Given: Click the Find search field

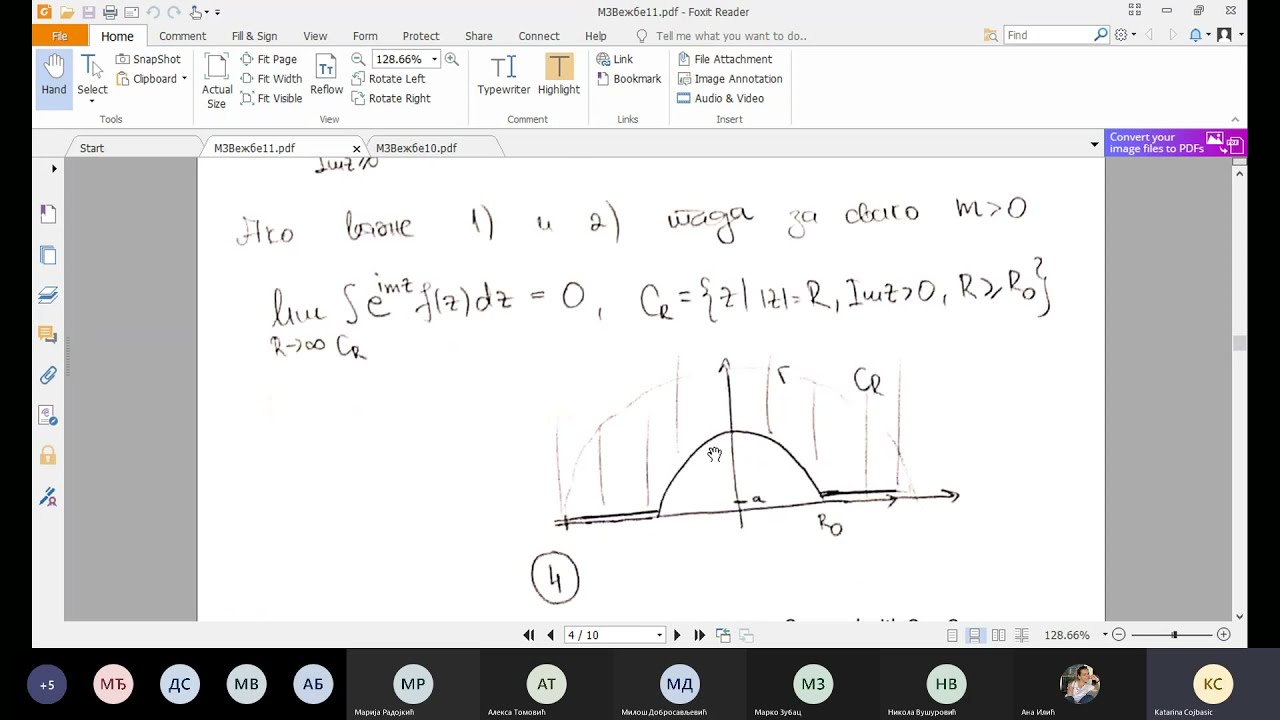Looking at the screenshot, I should pos(1050,35).
